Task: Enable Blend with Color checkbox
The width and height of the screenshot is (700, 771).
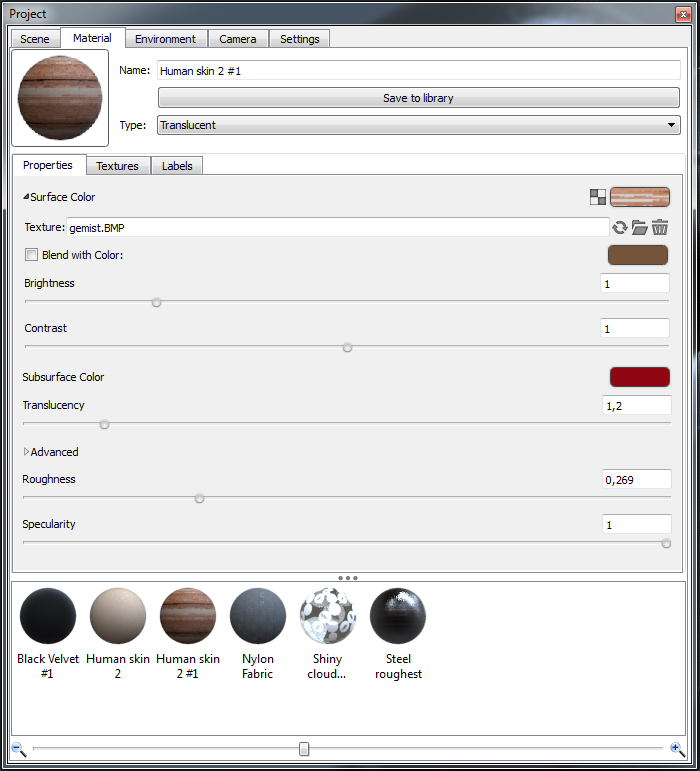Action: coord(32,255)
